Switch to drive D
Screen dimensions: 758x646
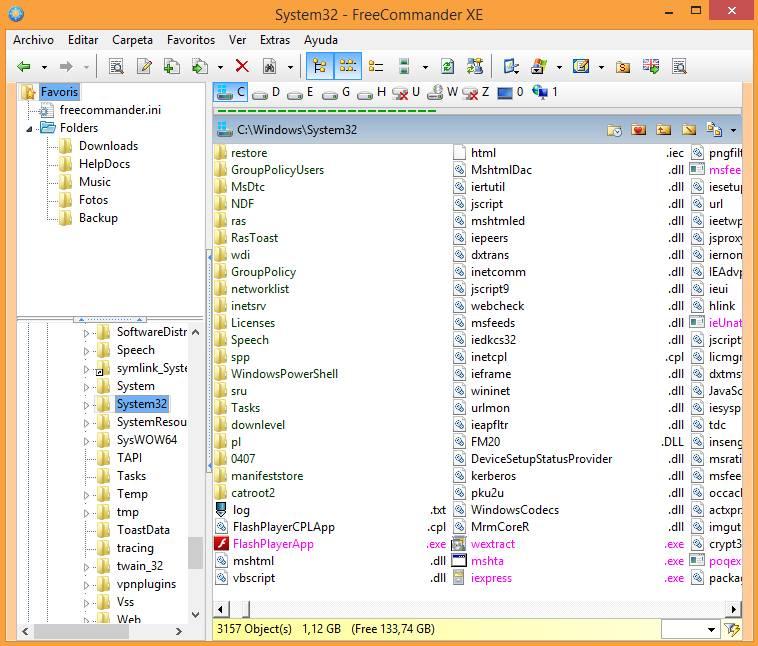click(x=266, y=92)
